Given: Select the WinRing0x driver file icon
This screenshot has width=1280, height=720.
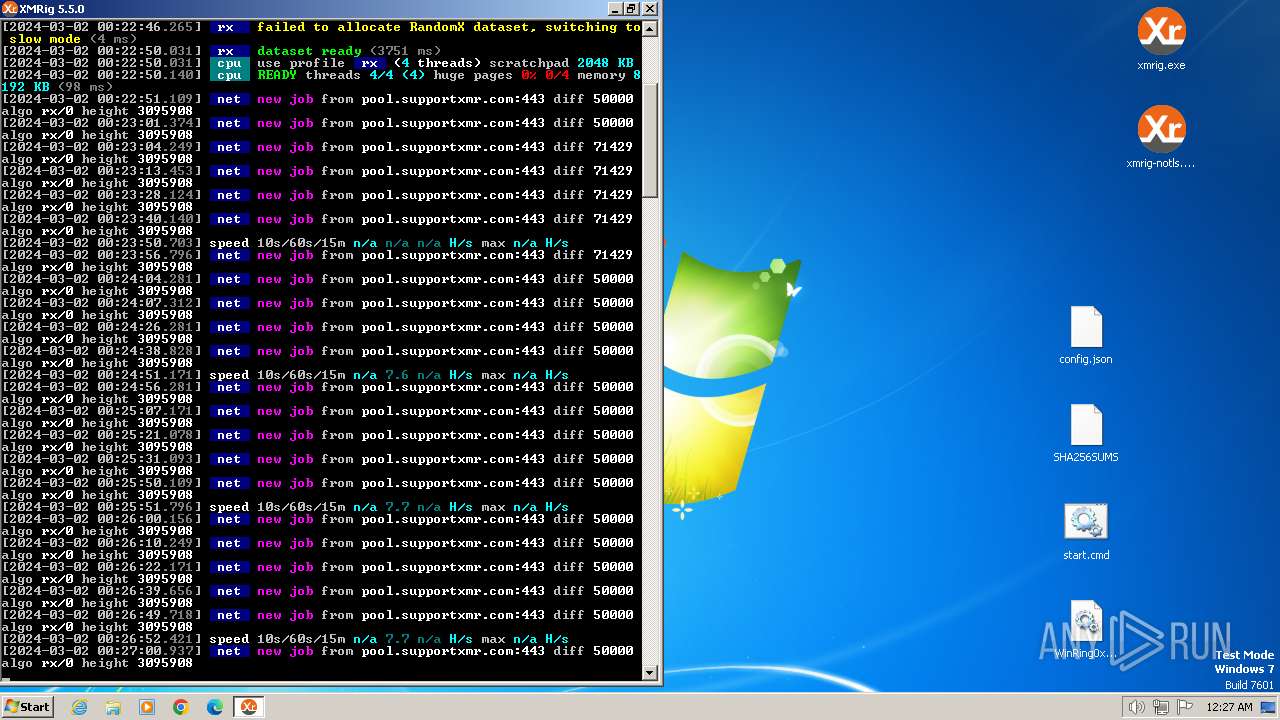Looking at the screenshot, I should click(x=1086, y=628).
